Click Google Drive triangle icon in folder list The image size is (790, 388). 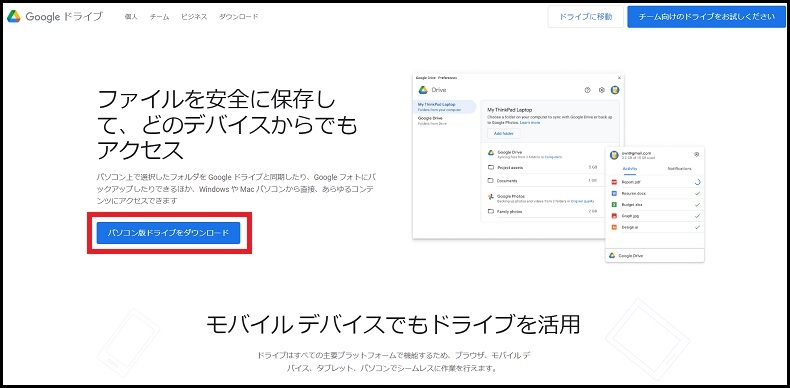[491, 152]
